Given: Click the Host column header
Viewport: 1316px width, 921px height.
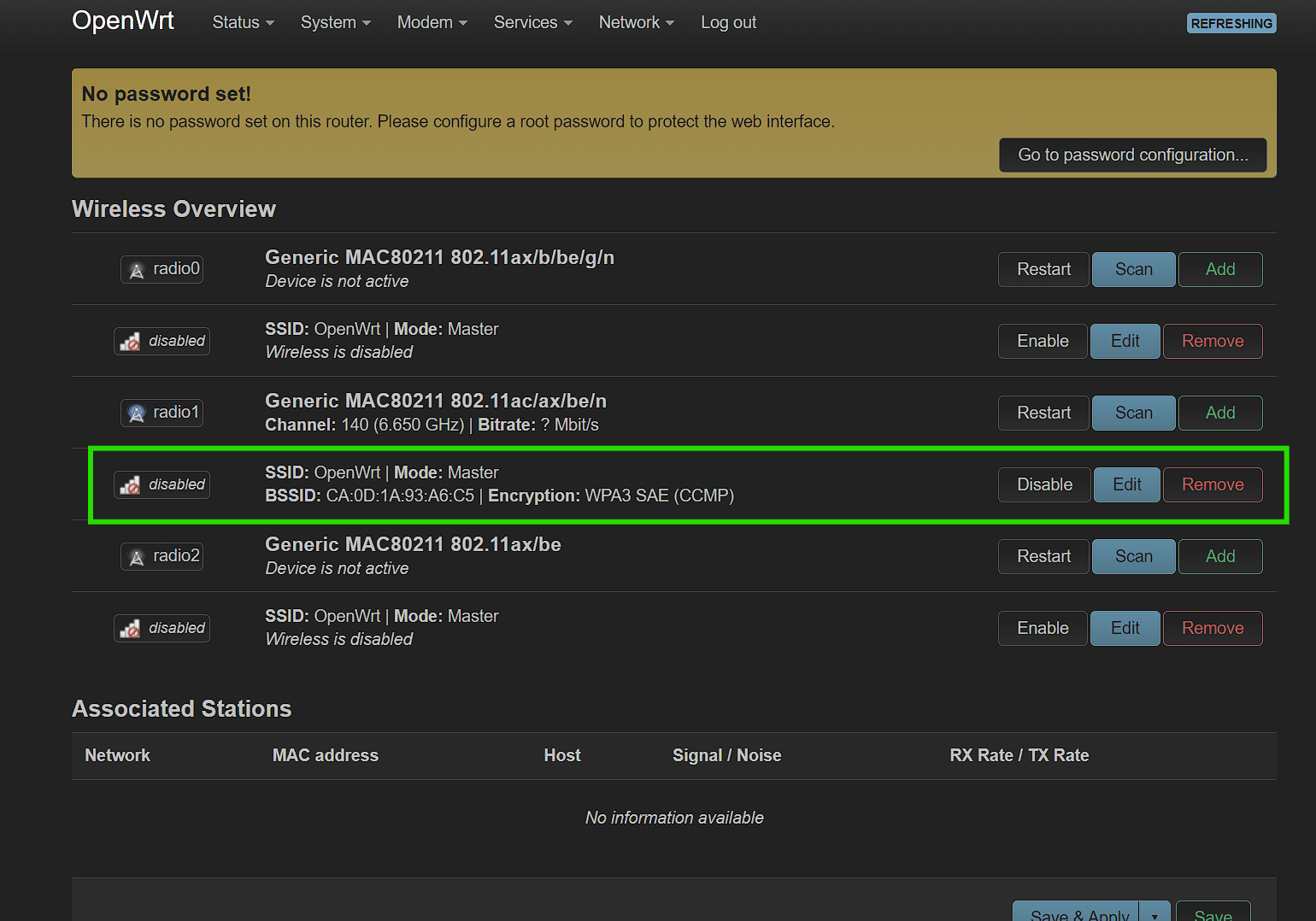Looking at the screenshot, I should [x=562, y=755].
